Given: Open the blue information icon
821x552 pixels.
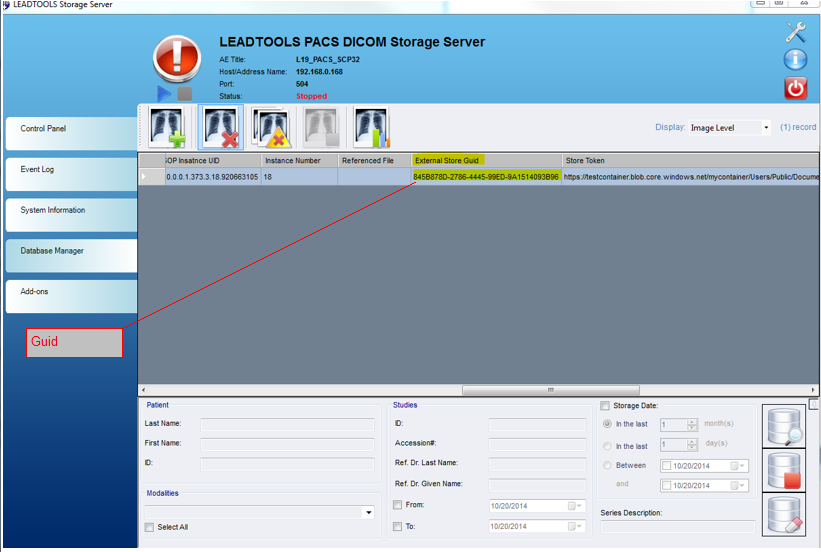Looking at the screenshot, I should pyautogui.click(x=795, y=59).
